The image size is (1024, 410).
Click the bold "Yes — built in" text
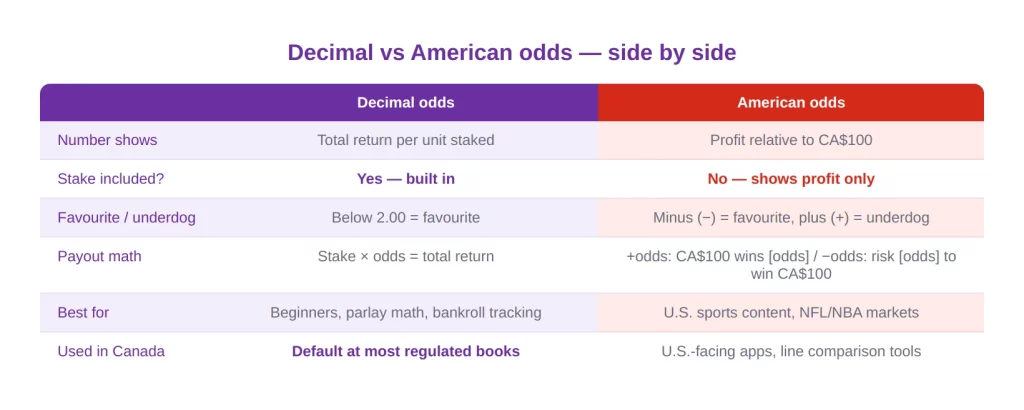pos(405,179)
